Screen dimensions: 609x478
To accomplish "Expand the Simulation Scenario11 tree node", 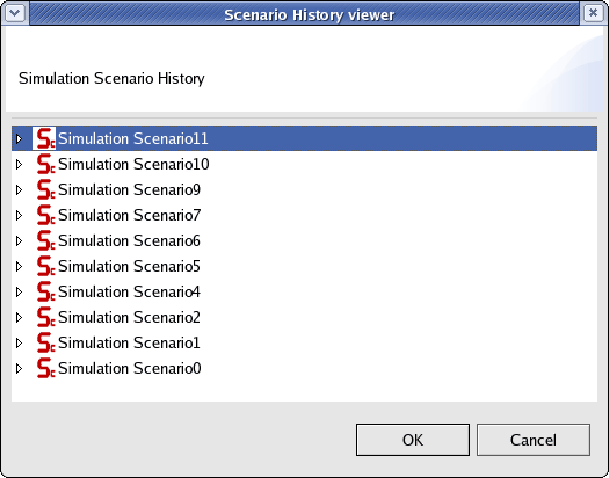I will click(x=19, y=139).
